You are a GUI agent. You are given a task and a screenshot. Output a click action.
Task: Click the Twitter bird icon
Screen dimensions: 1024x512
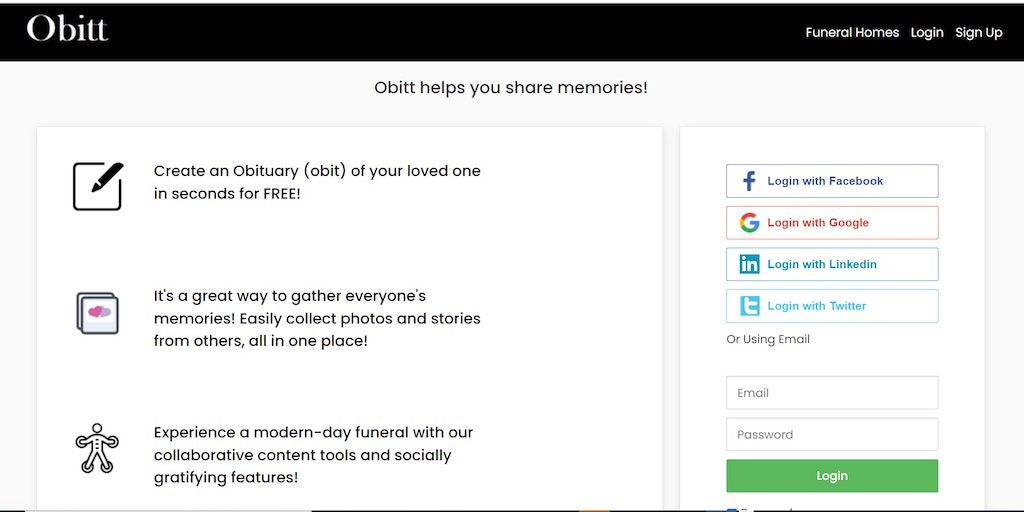tap(749, 306)
